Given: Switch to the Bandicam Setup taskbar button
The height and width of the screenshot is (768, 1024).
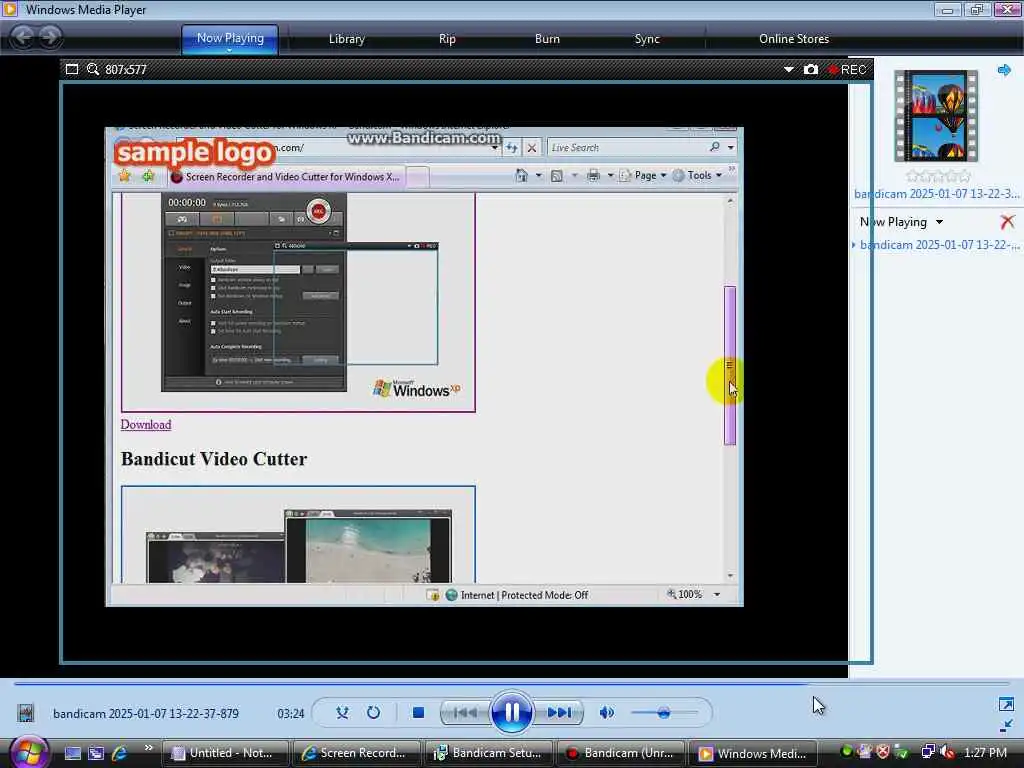Looking at the screenshot, I should 490,753.
